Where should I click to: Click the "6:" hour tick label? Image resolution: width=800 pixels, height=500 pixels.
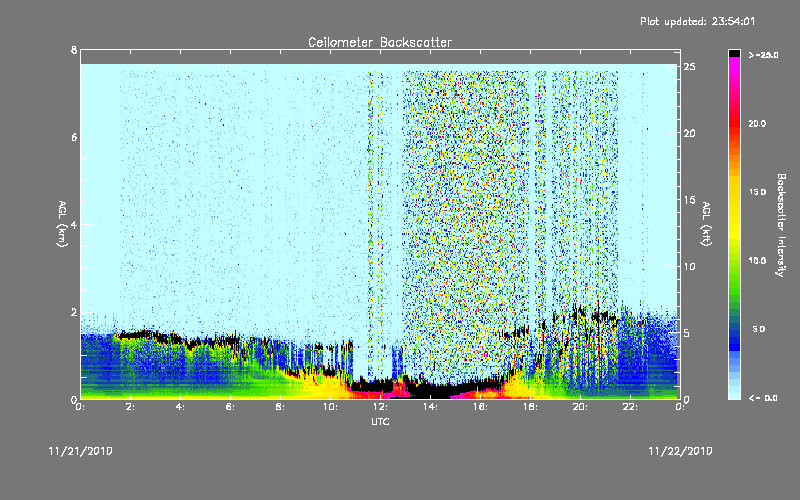point(231,407)
